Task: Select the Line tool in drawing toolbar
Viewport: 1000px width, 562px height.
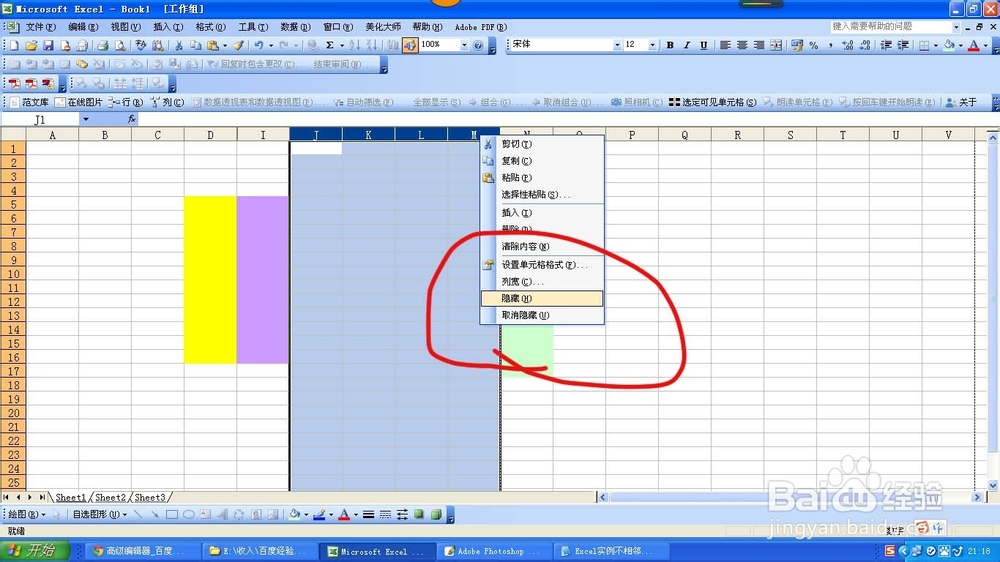Action: pos(138,514)
